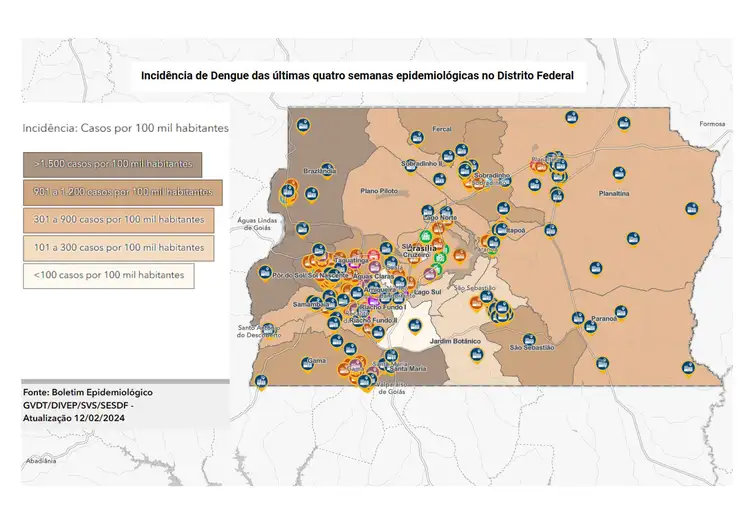Choose the '301 a 900 casos' legend entry
This screenshot has height=513, width=754.
pyautogui.click(x=119, y=219)
